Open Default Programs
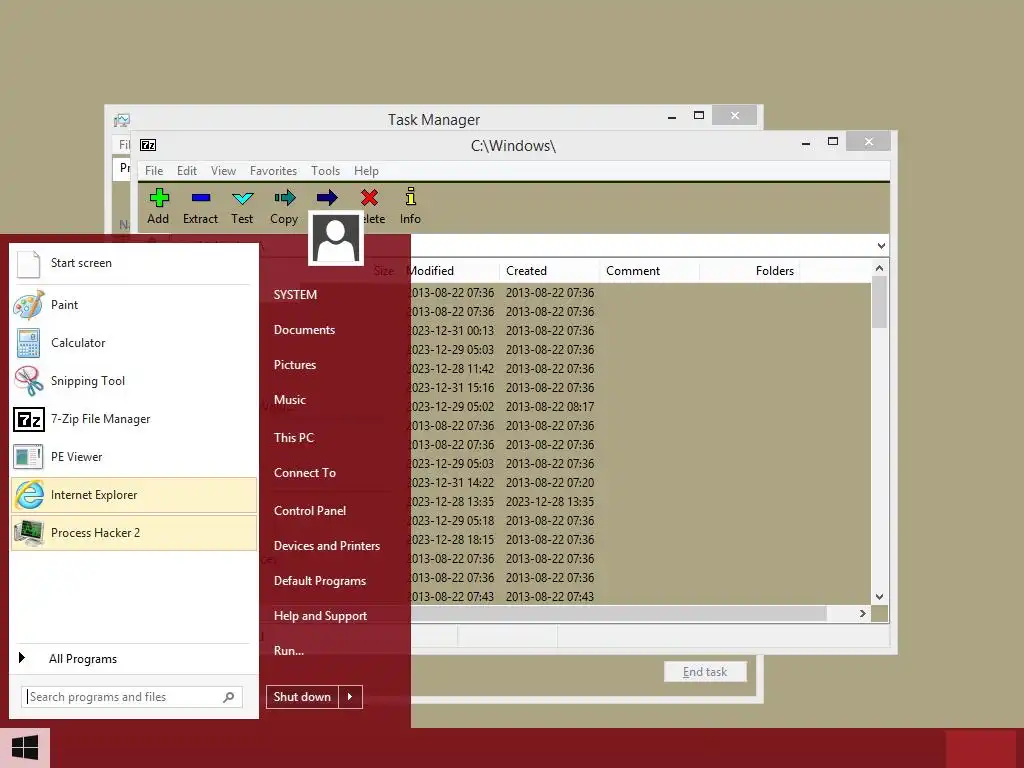The width and height of the screenshot is (1024, 768). [320, 581]
